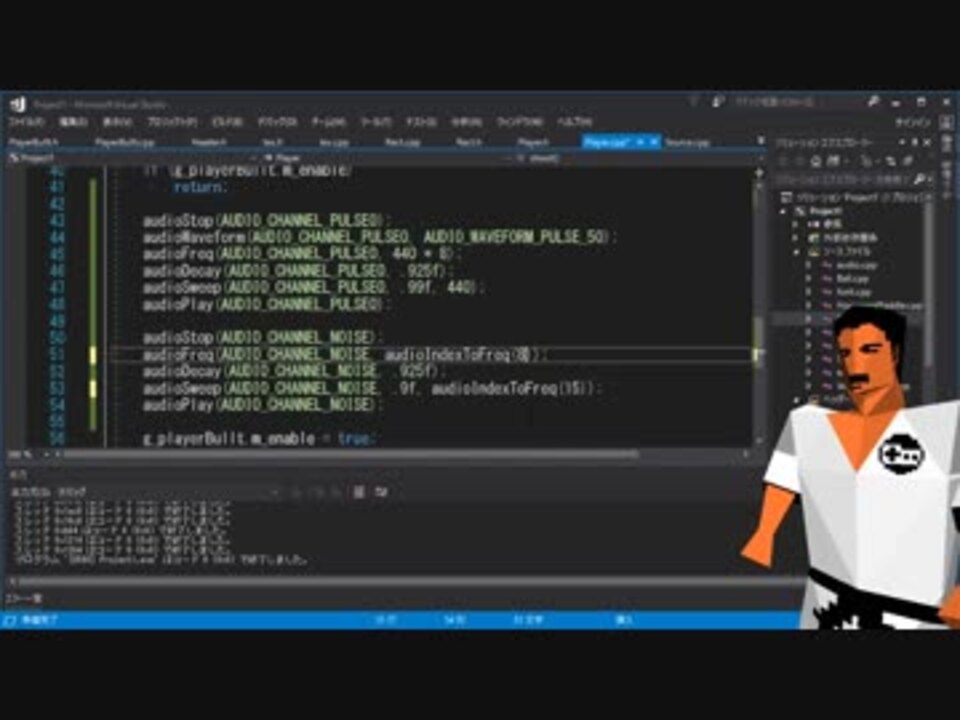Viewport: 960px width, 720px height.
Task: Toggle auto-hide pin on Solution Explorer
Action: tap(915, 143)
